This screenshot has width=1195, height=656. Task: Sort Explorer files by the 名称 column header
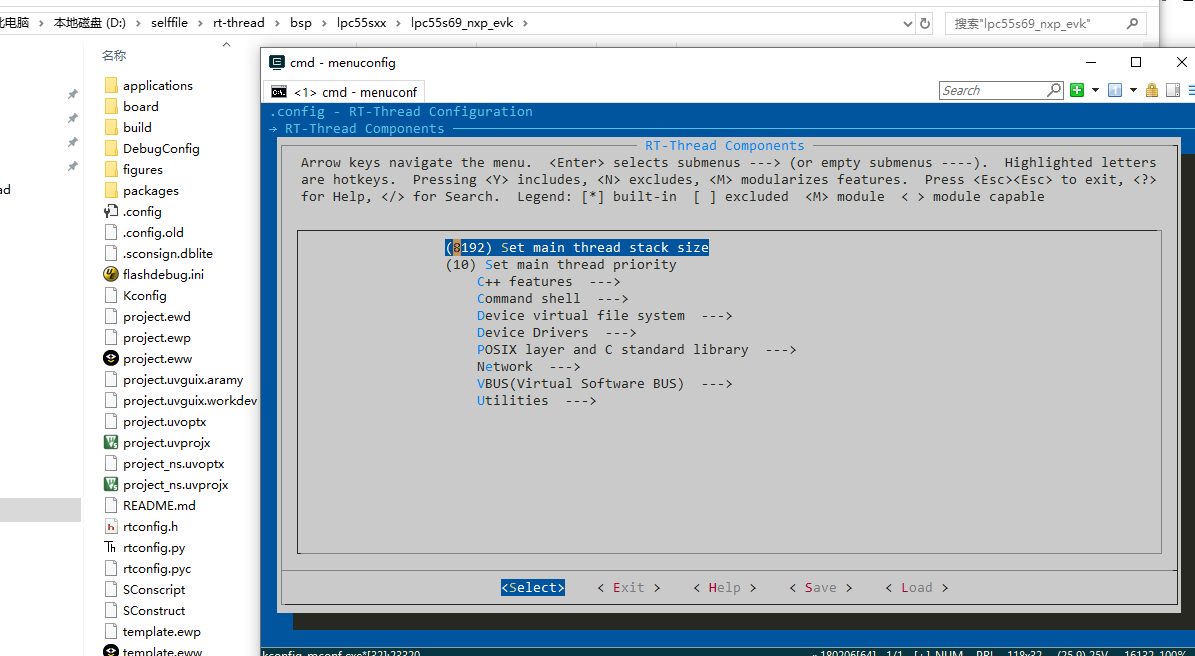[x=114, y=56]
